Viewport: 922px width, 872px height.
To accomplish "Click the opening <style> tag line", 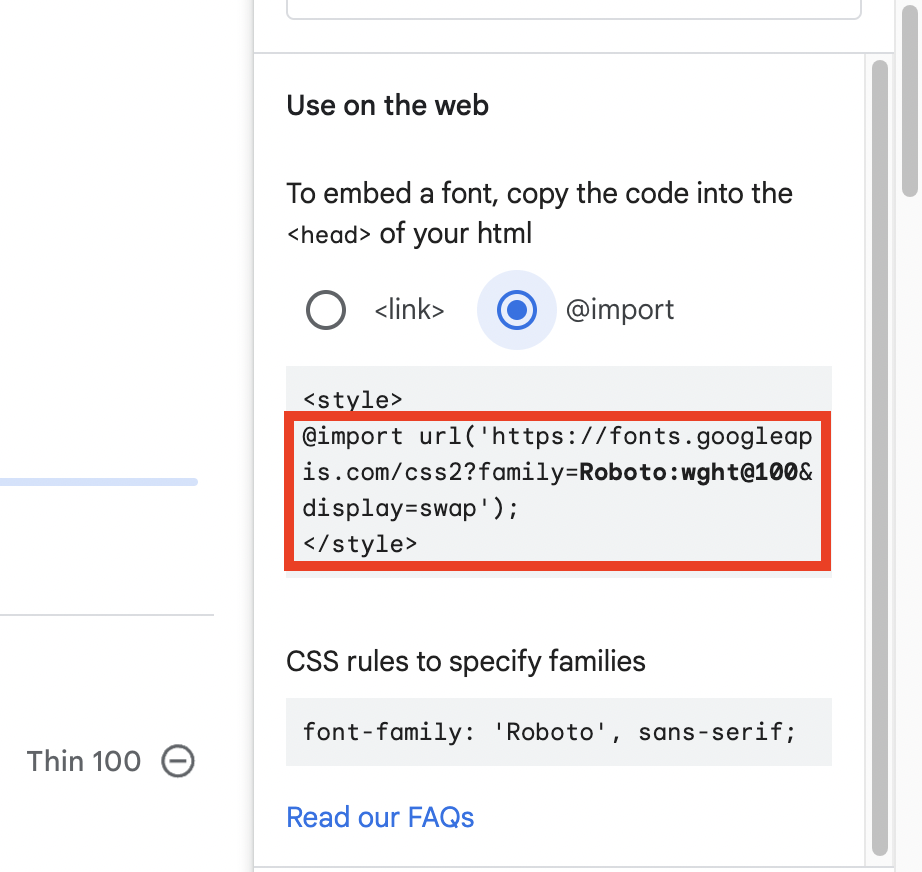I will coord(353,400).
